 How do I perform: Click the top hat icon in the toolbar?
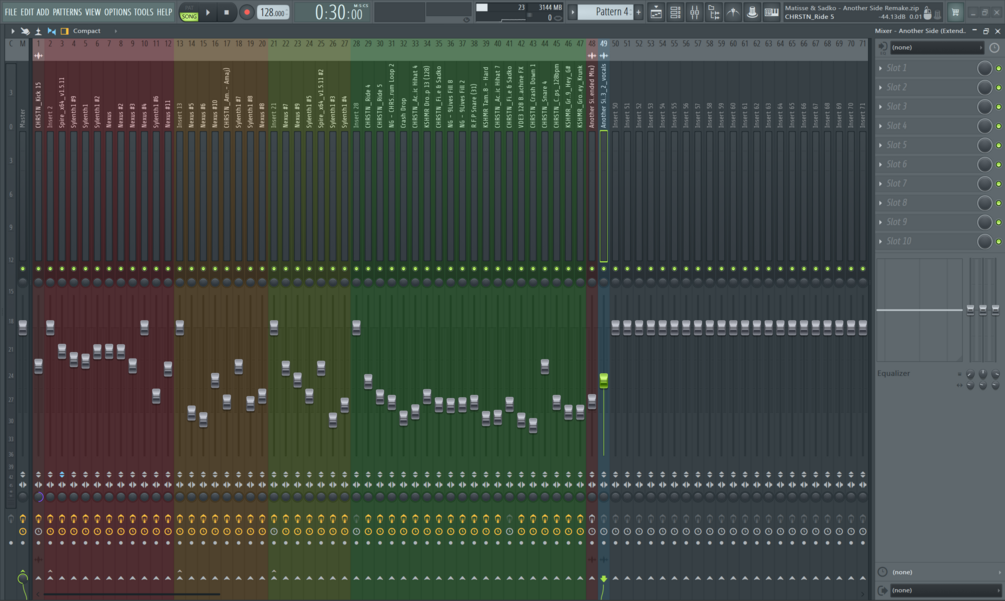coord(752,12)
